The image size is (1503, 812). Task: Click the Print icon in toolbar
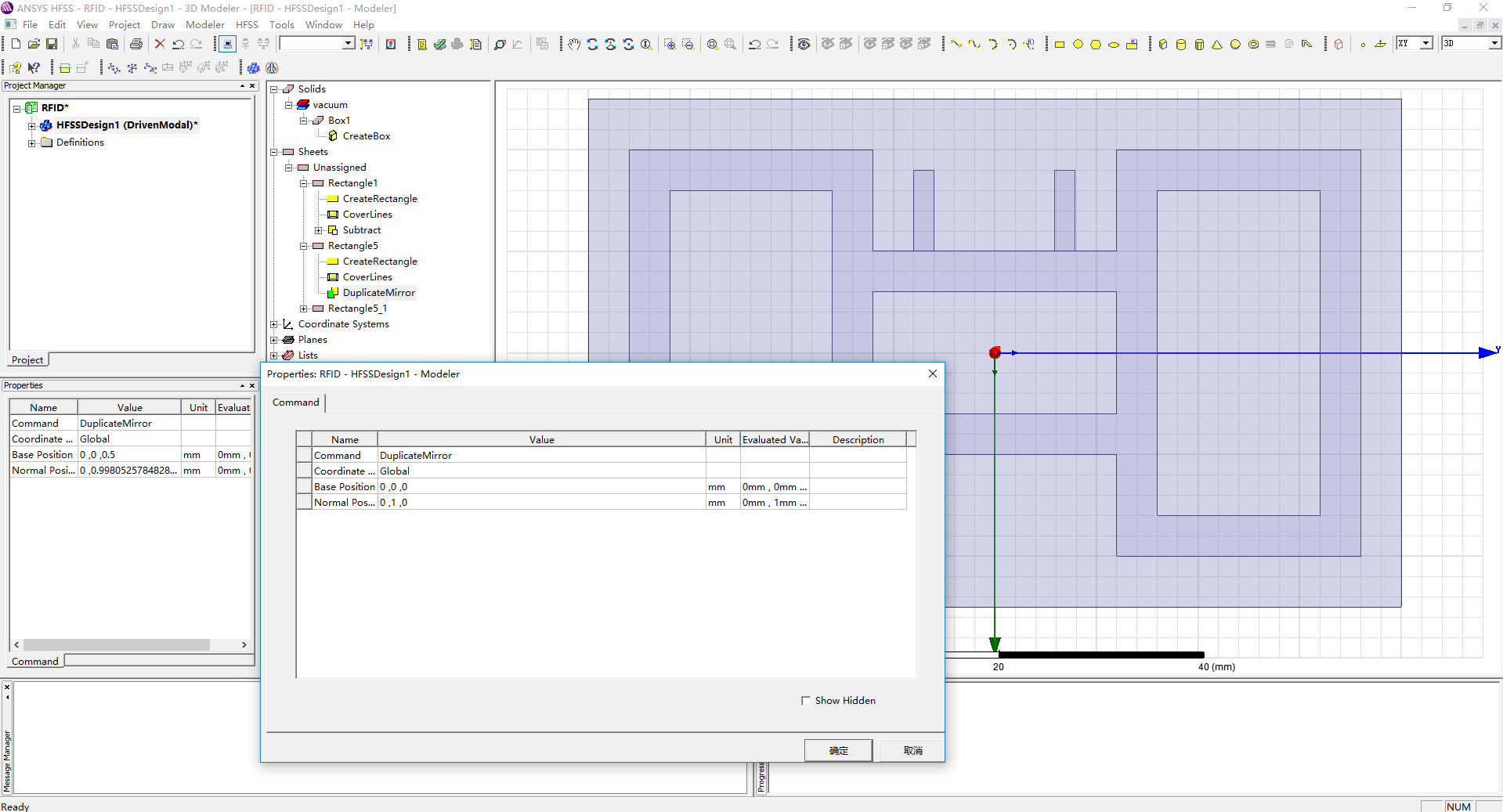[136, 44]
